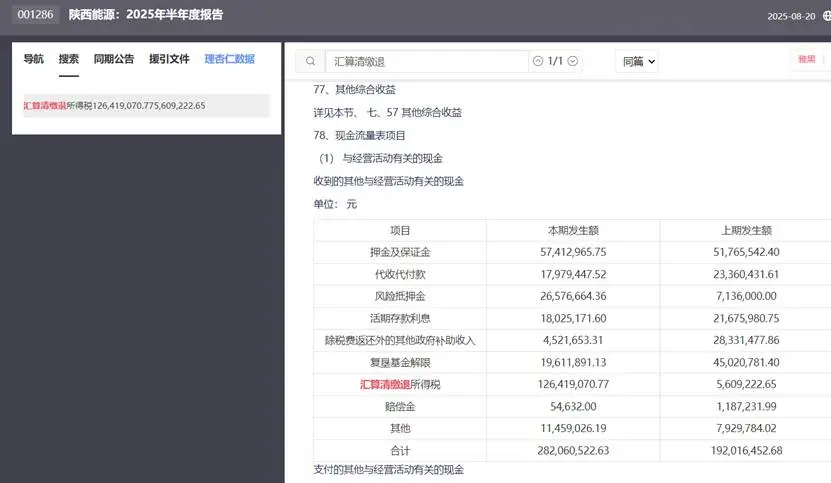Jump to previous match with the up-arrow icon
Image resolution: width=831 pixels, height=483 pixels.
pos(538,61)
